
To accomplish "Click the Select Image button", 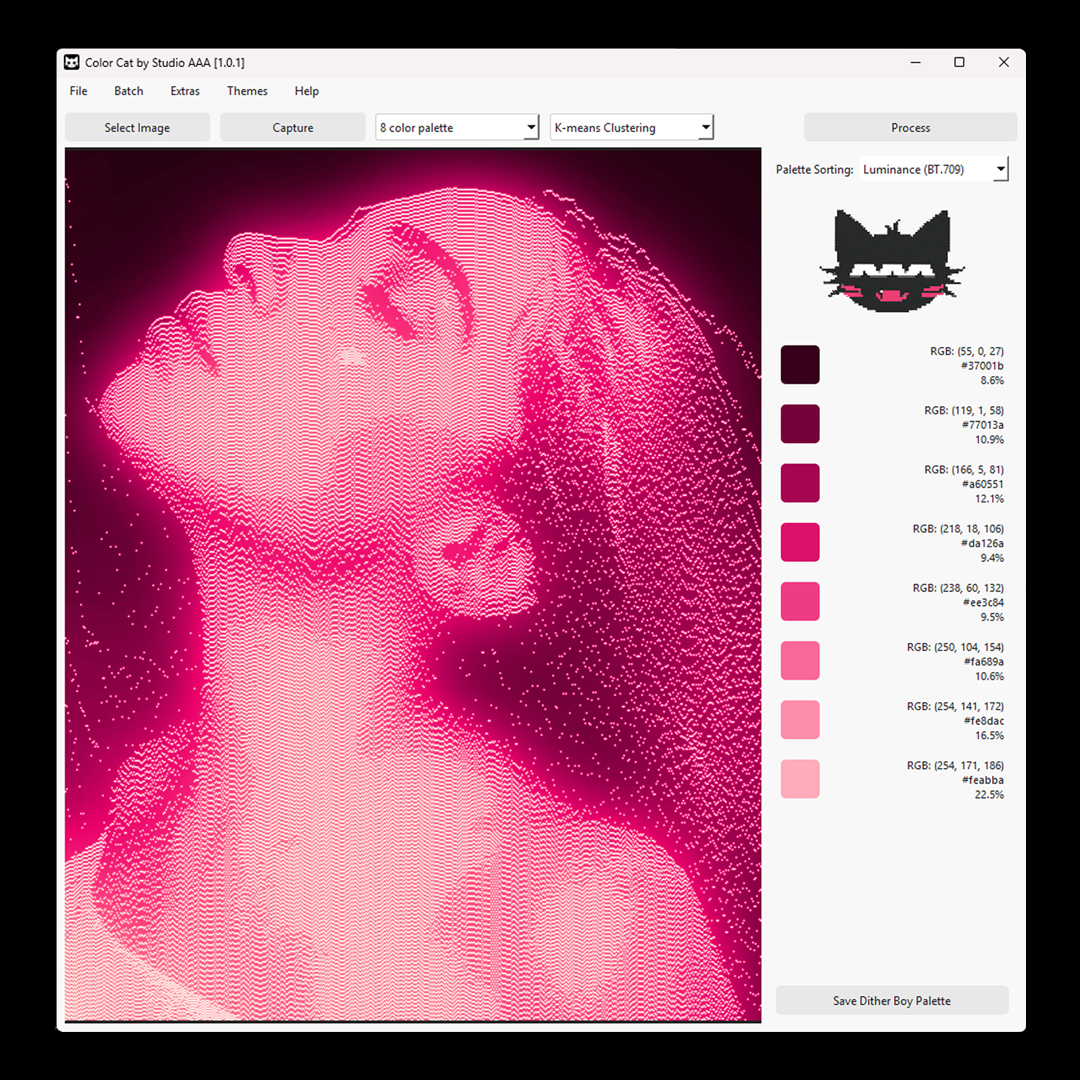I will 137,127.
